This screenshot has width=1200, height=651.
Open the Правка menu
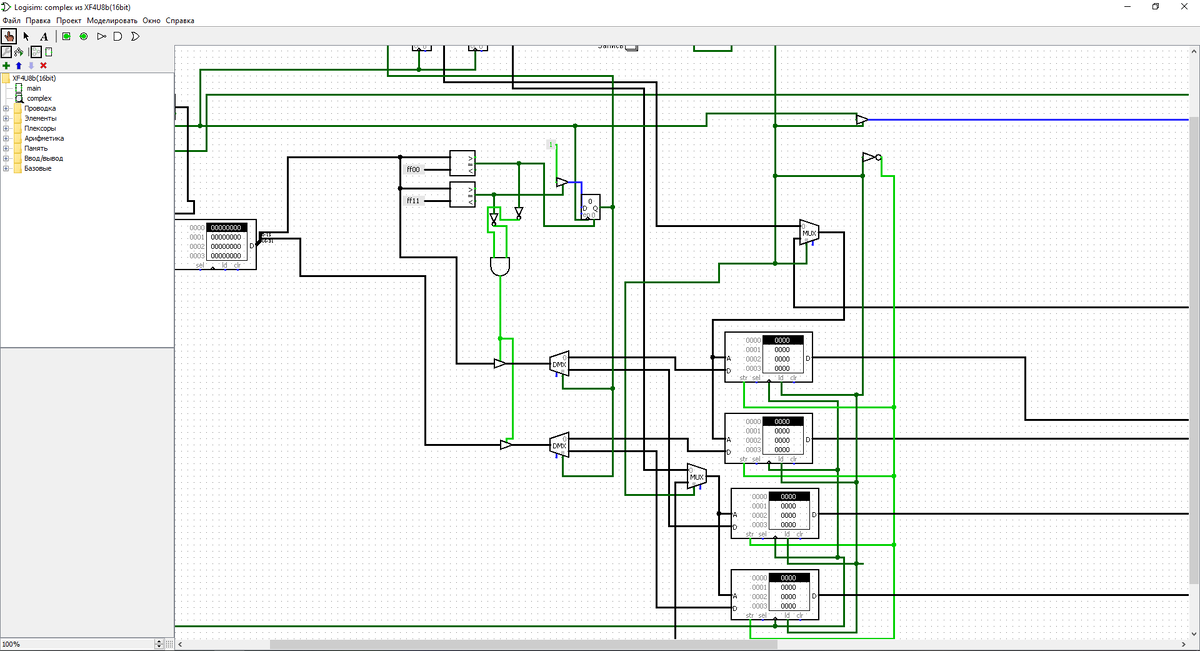coord(38,20)
